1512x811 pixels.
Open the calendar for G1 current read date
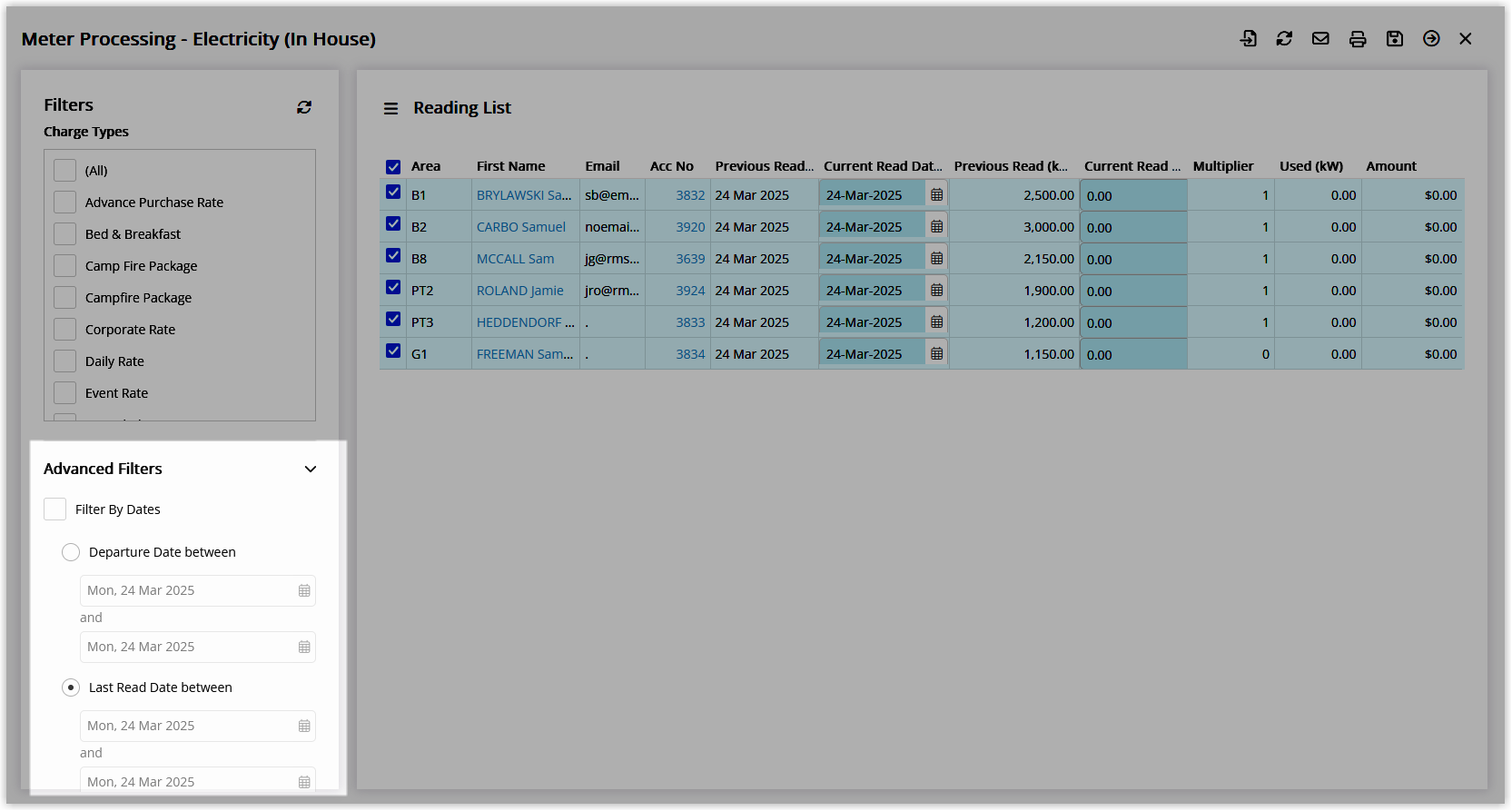point(937,353)
